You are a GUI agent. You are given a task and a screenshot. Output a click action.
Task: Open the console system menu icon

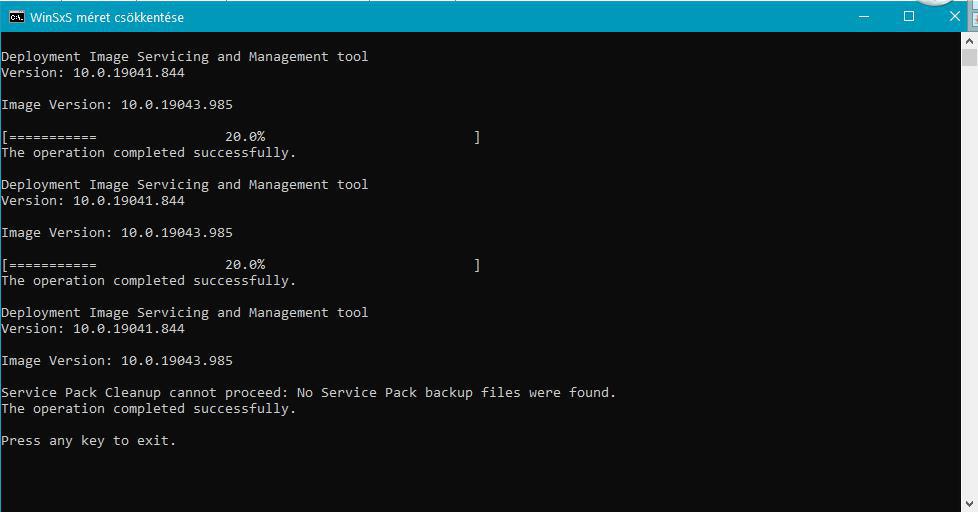coord(17,17)
